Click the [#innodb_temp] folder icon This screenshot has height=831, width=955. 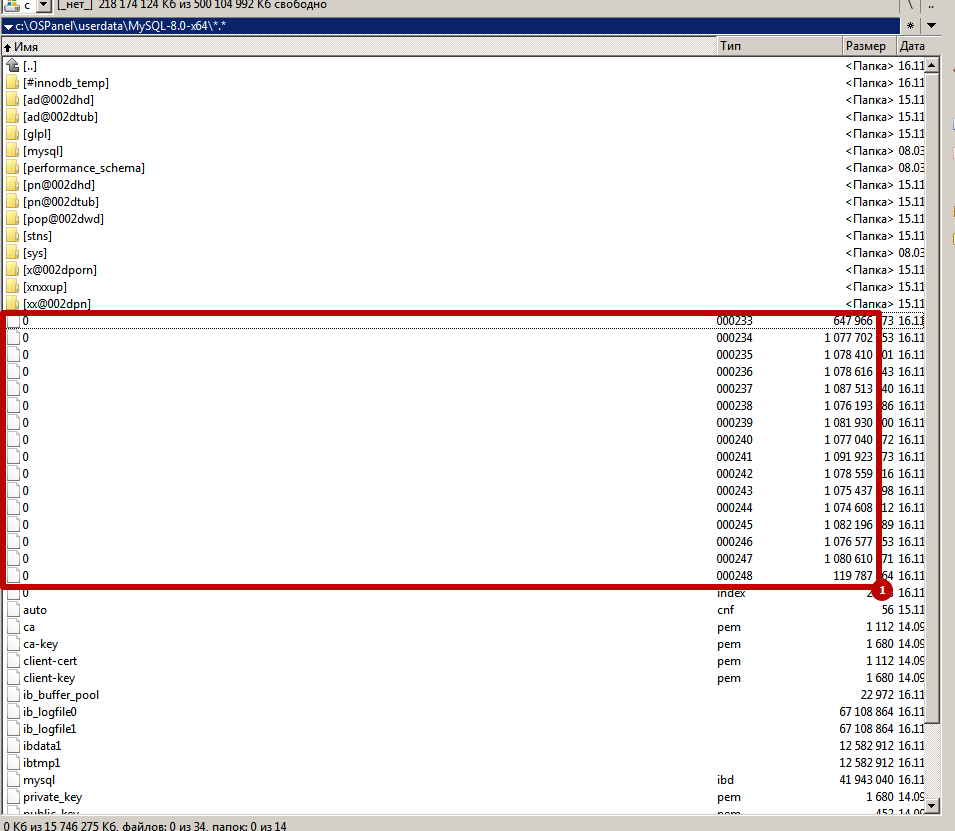coord(13,82)
